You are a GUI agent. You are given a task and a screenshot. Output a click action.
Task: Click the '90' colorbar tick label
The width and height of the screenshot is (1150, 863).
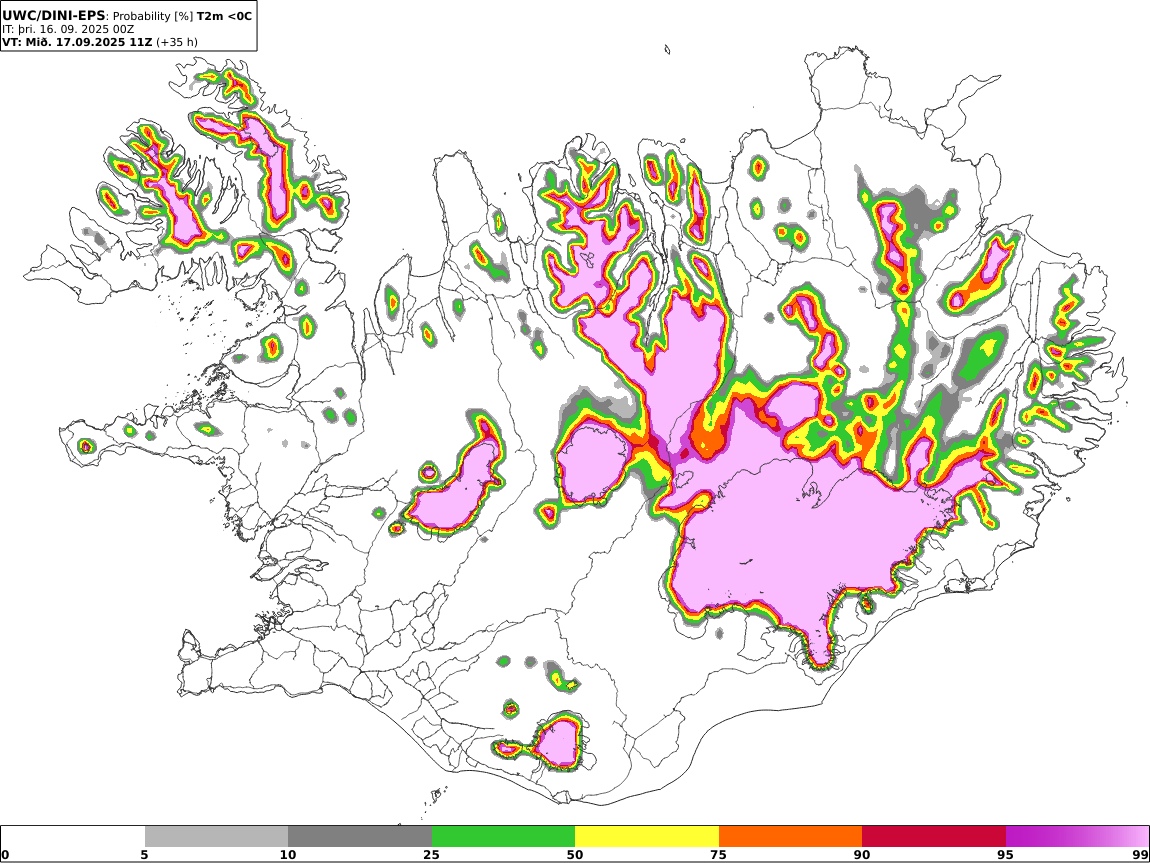pos(862,855)
